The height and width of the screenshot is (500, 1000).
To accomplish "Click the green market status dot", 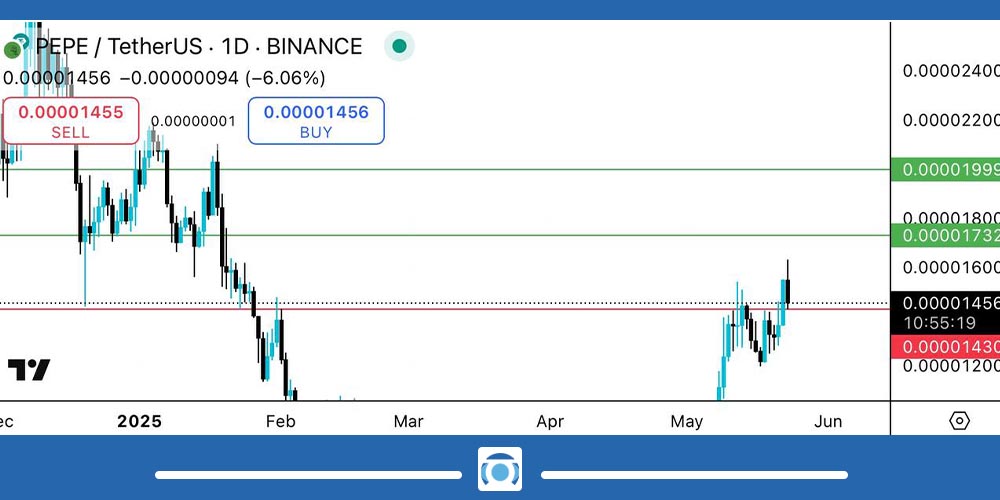I will (x=399, y=46).
